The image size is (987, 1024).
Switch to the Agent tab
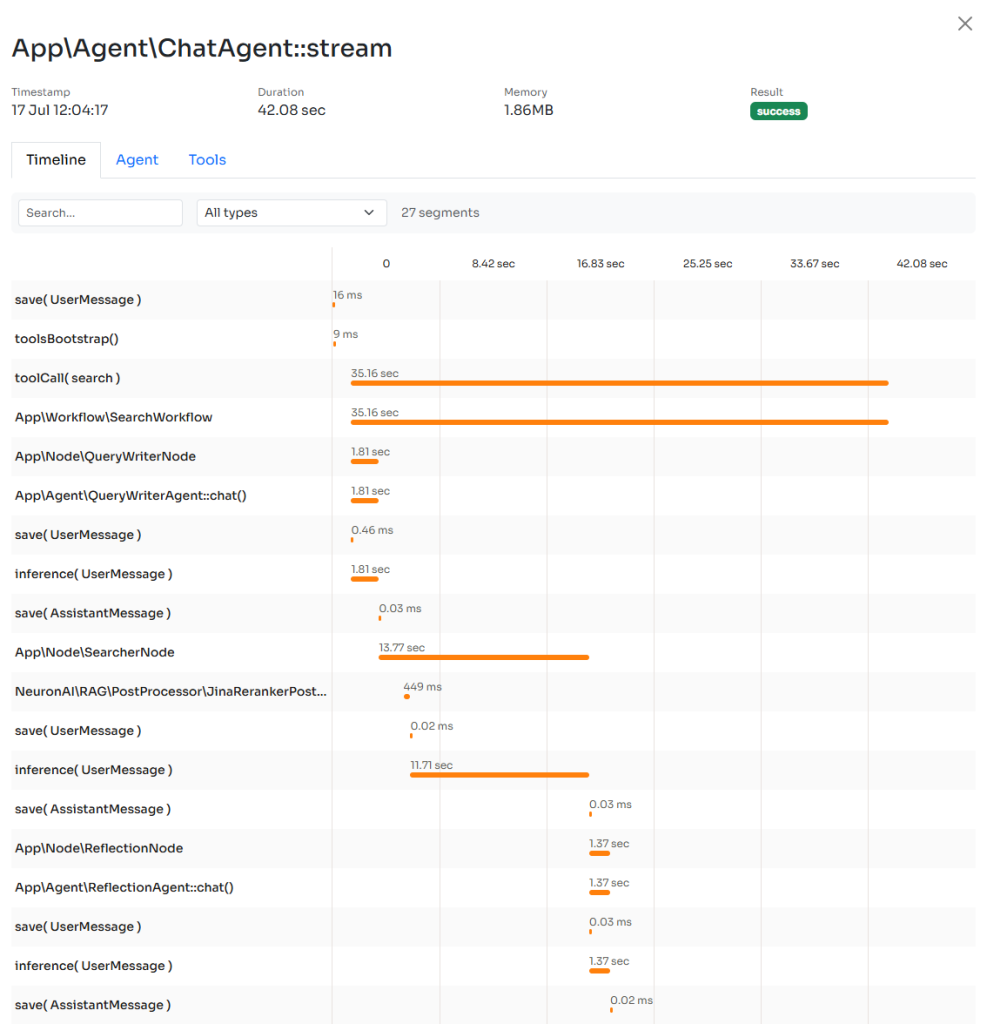(137, 159)
